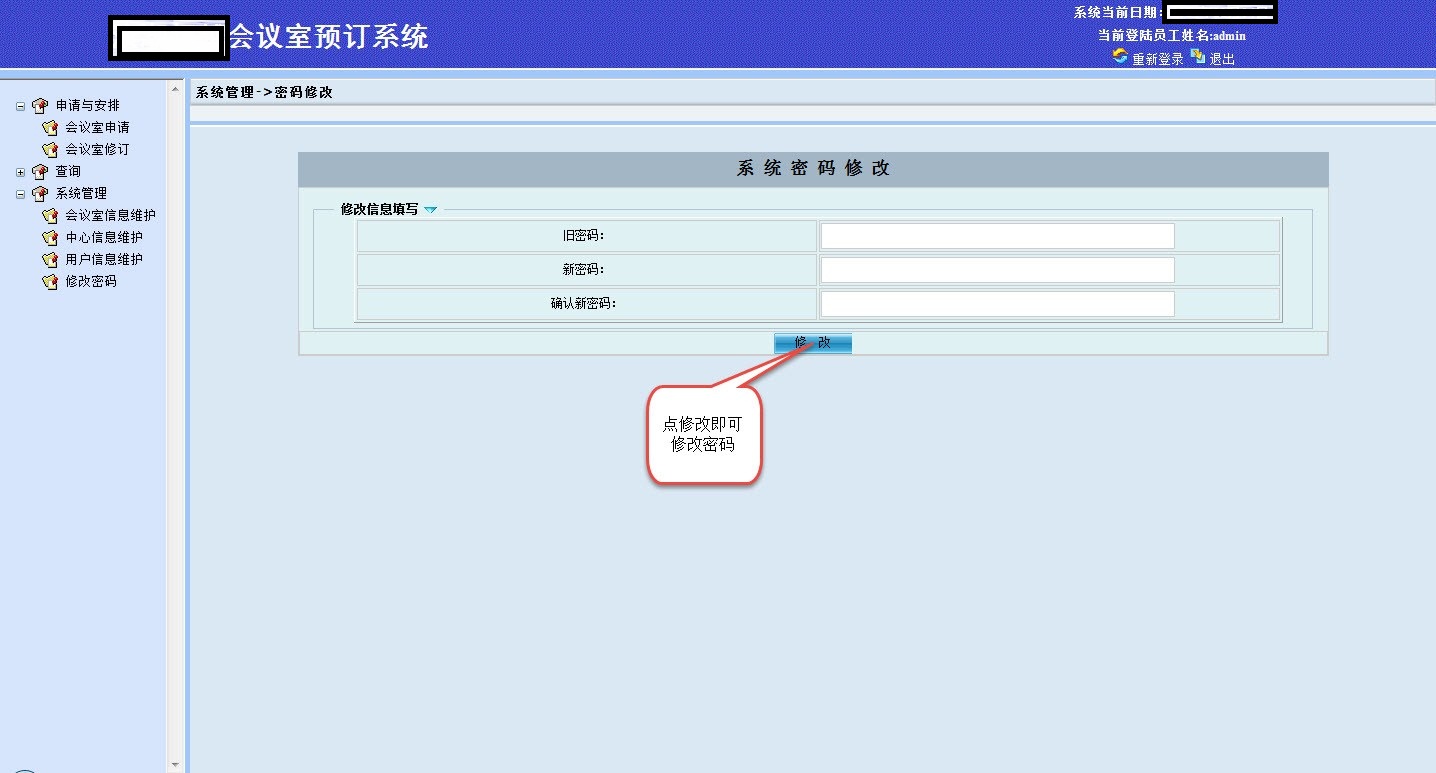Click the icon beside 中心信息维护
1436x773 pixels.
tap(50, 237)
